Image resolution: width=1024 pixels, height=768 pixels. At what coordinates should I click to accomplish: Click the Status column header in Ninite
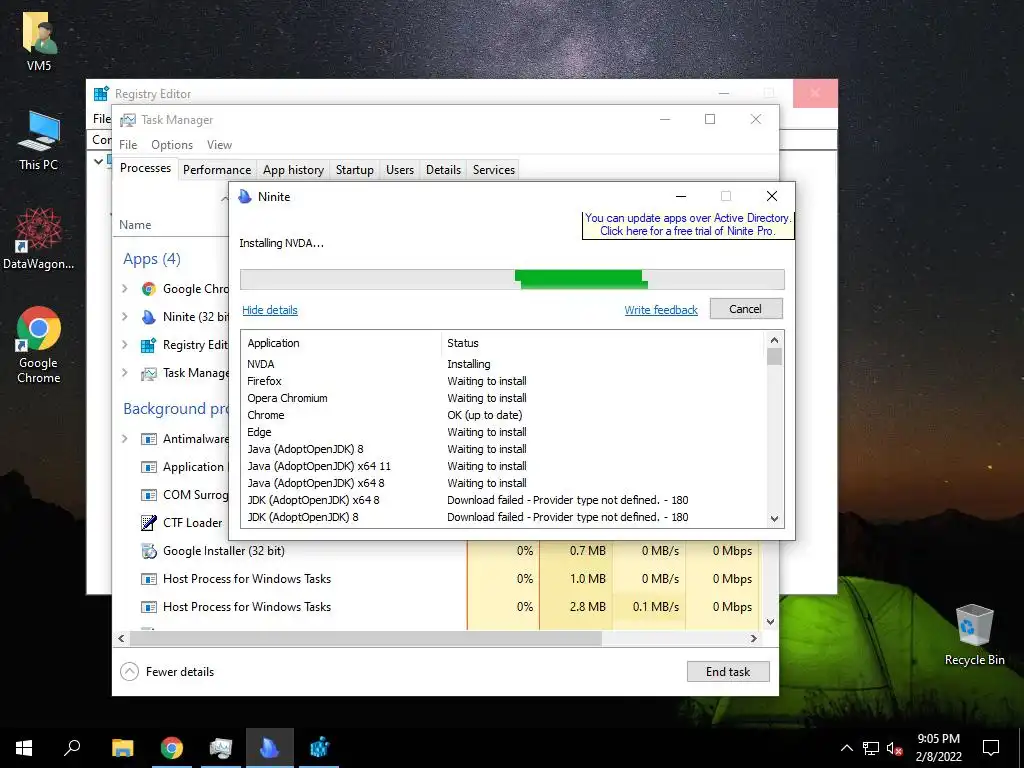[463, 344]
